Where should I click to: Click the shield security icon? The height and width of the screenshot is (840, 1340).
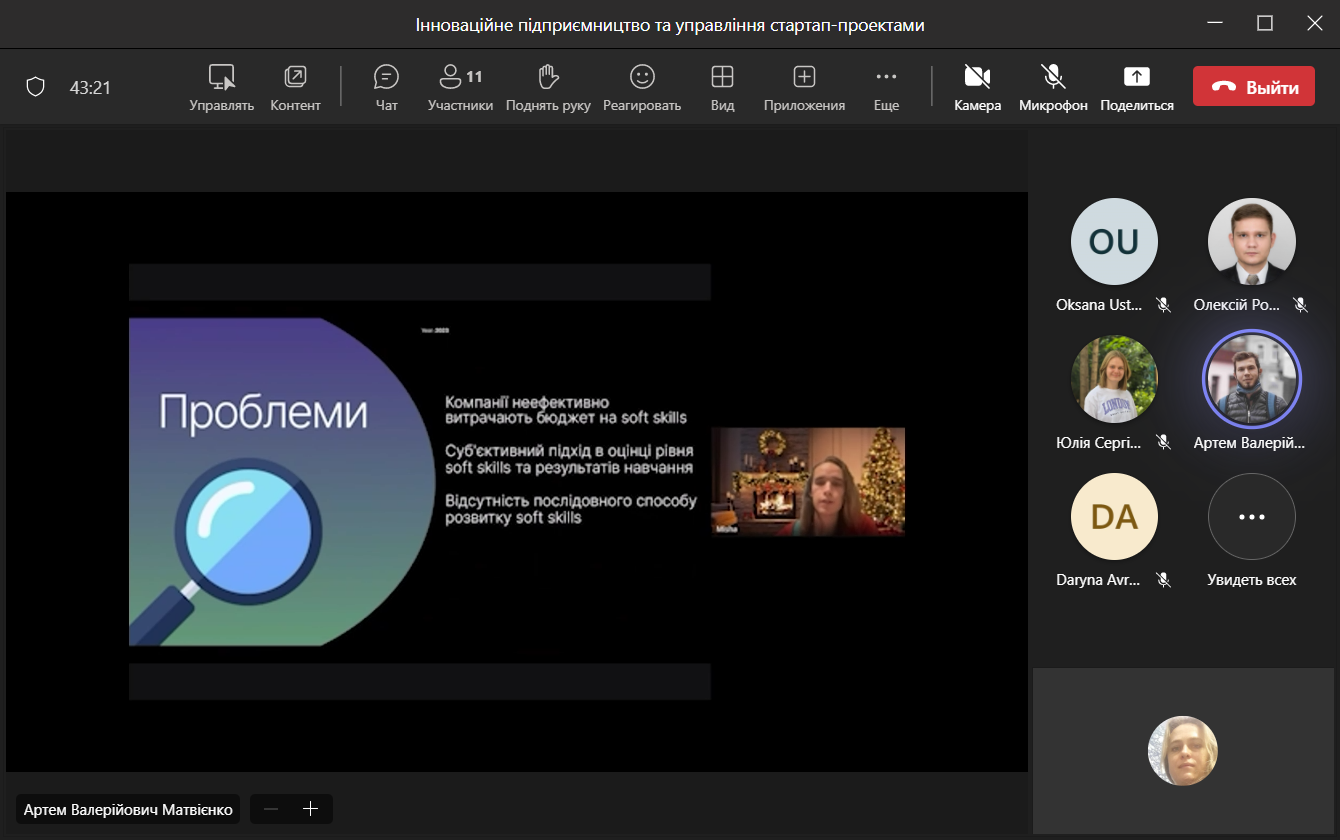tap(36, 87)
